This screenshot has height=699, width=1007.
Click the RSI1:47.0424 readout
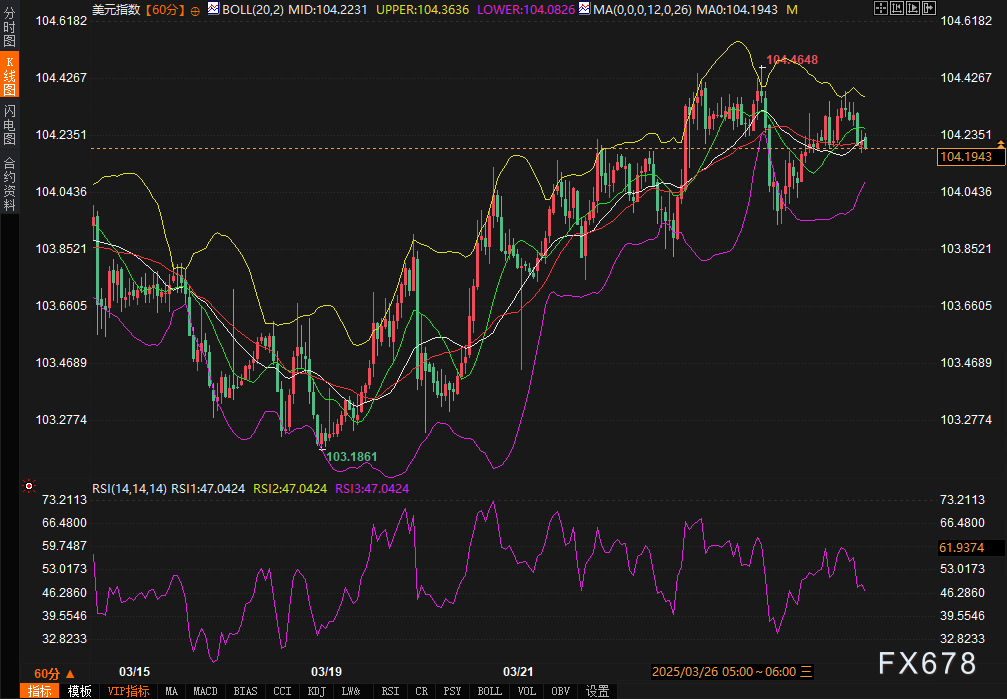[x=208, y=489]
